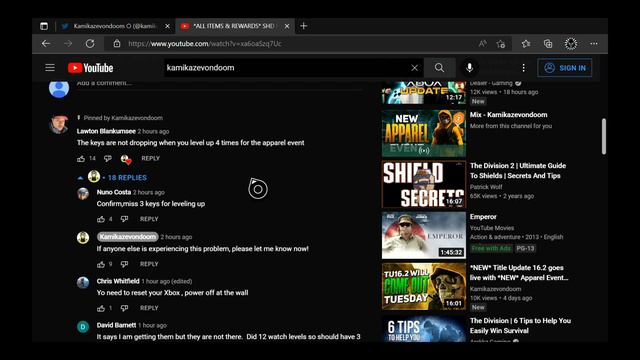Open the 6 Tips to Help You thumbnail

[x=424, y=329]
